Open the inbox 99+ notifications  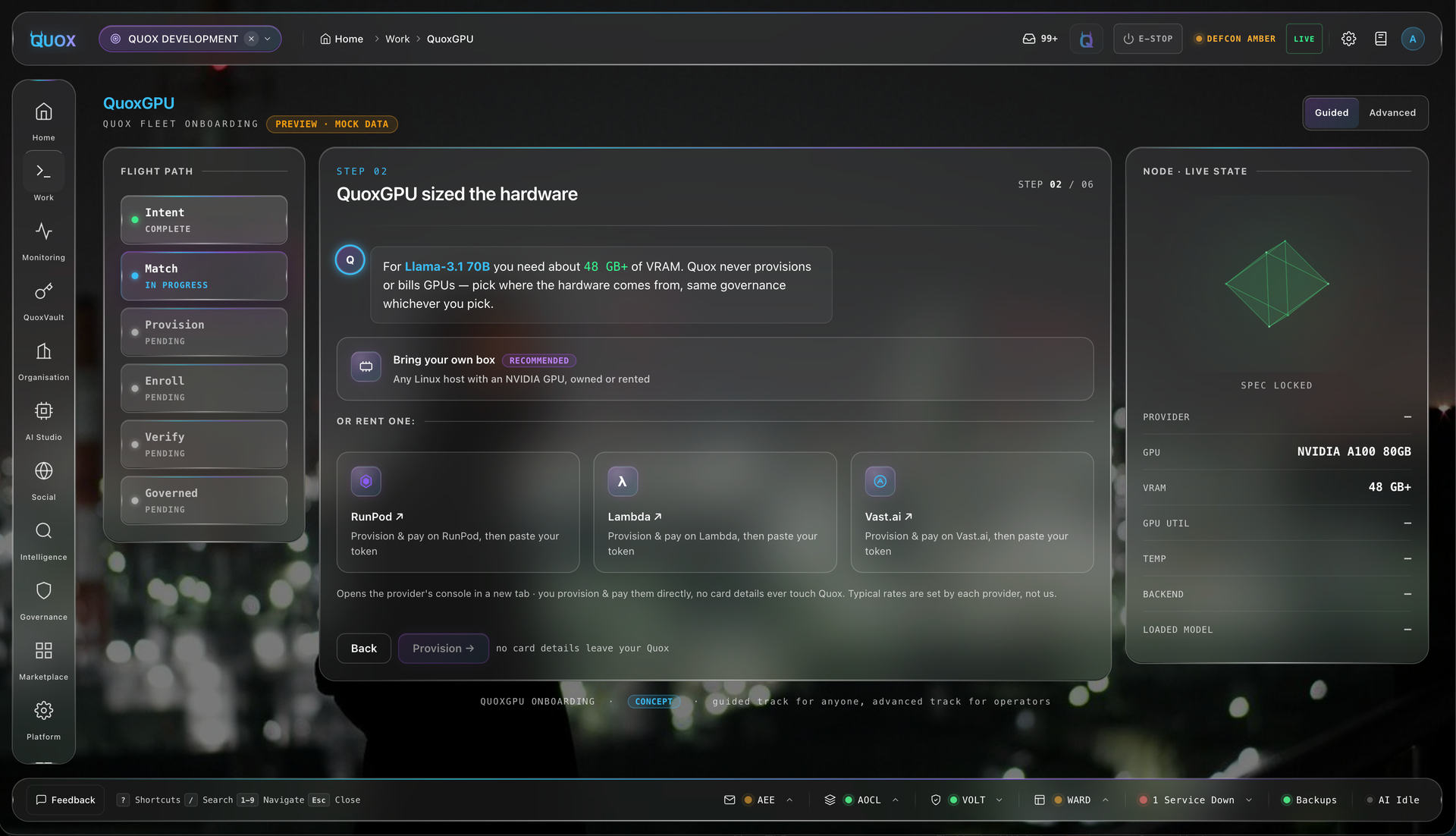tap(1040, 39)
